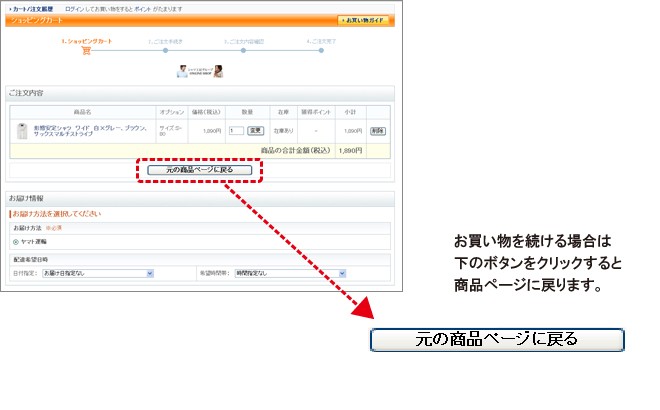Image resolution: width=660 pixels, height=410 pixels.
Task: Open the お届け日指定なし date dropdown
Action: (98, 274)
